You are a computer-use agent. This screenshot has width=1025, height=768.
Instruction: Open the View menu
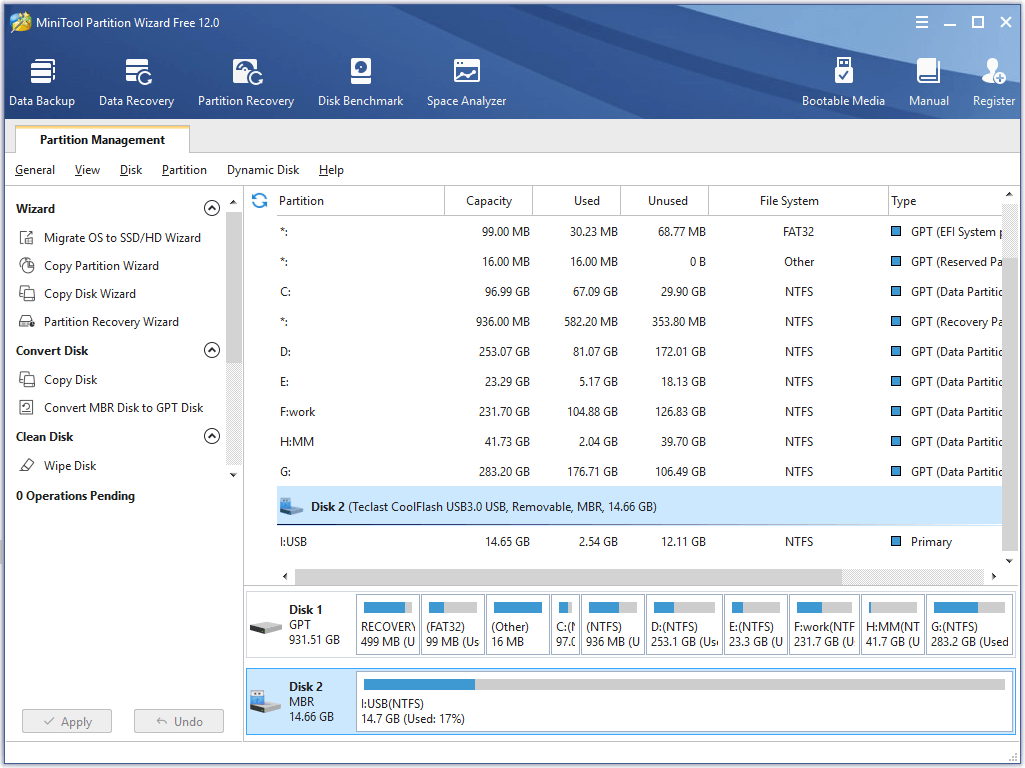(x=87, y=170)
